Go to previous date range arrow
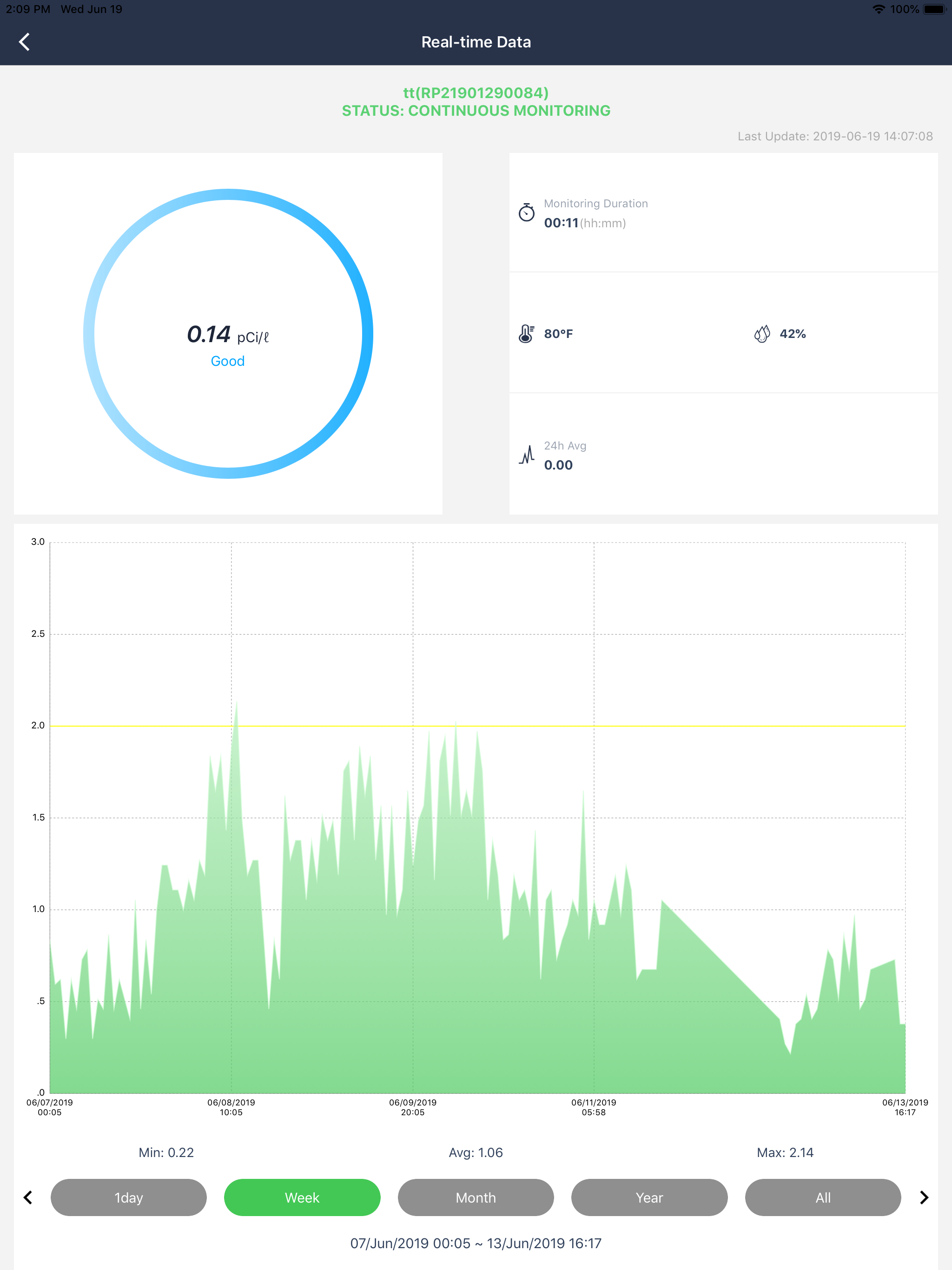 tap(27, 1197)
